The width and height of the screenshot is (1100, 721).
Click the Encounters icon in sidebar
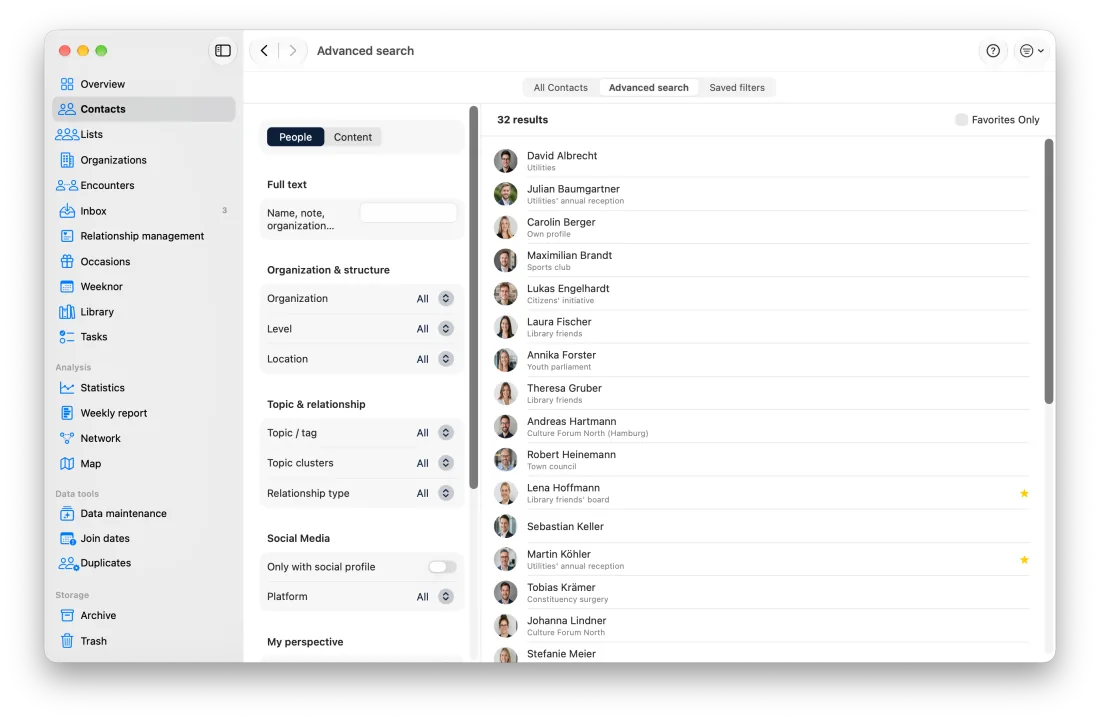pyautogui.click(x=67, y=185)
